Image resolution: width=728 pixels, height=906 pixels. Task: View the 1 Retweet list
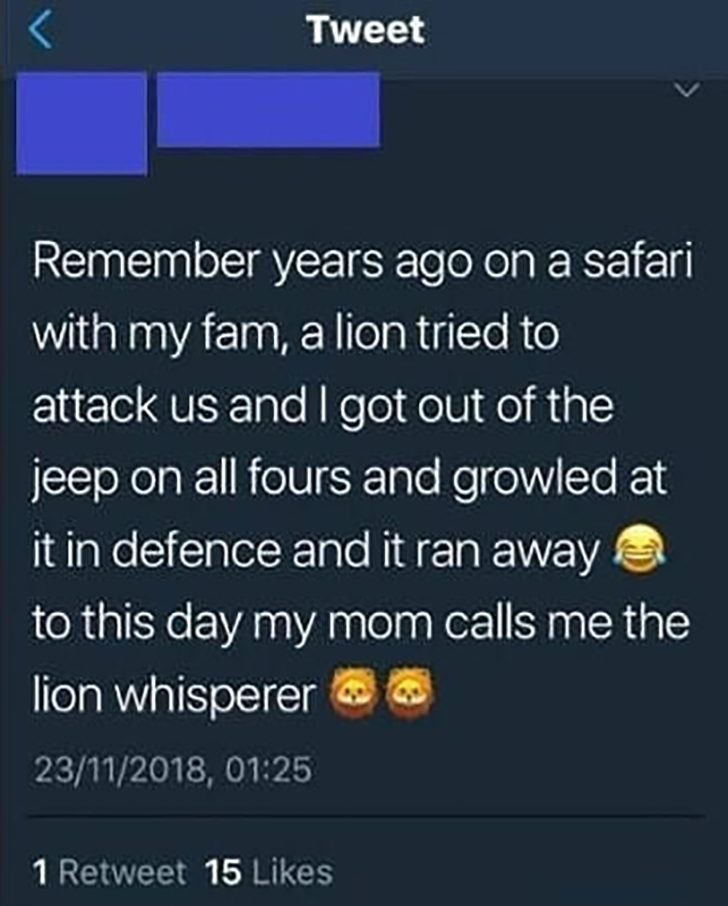pos(110,872)
